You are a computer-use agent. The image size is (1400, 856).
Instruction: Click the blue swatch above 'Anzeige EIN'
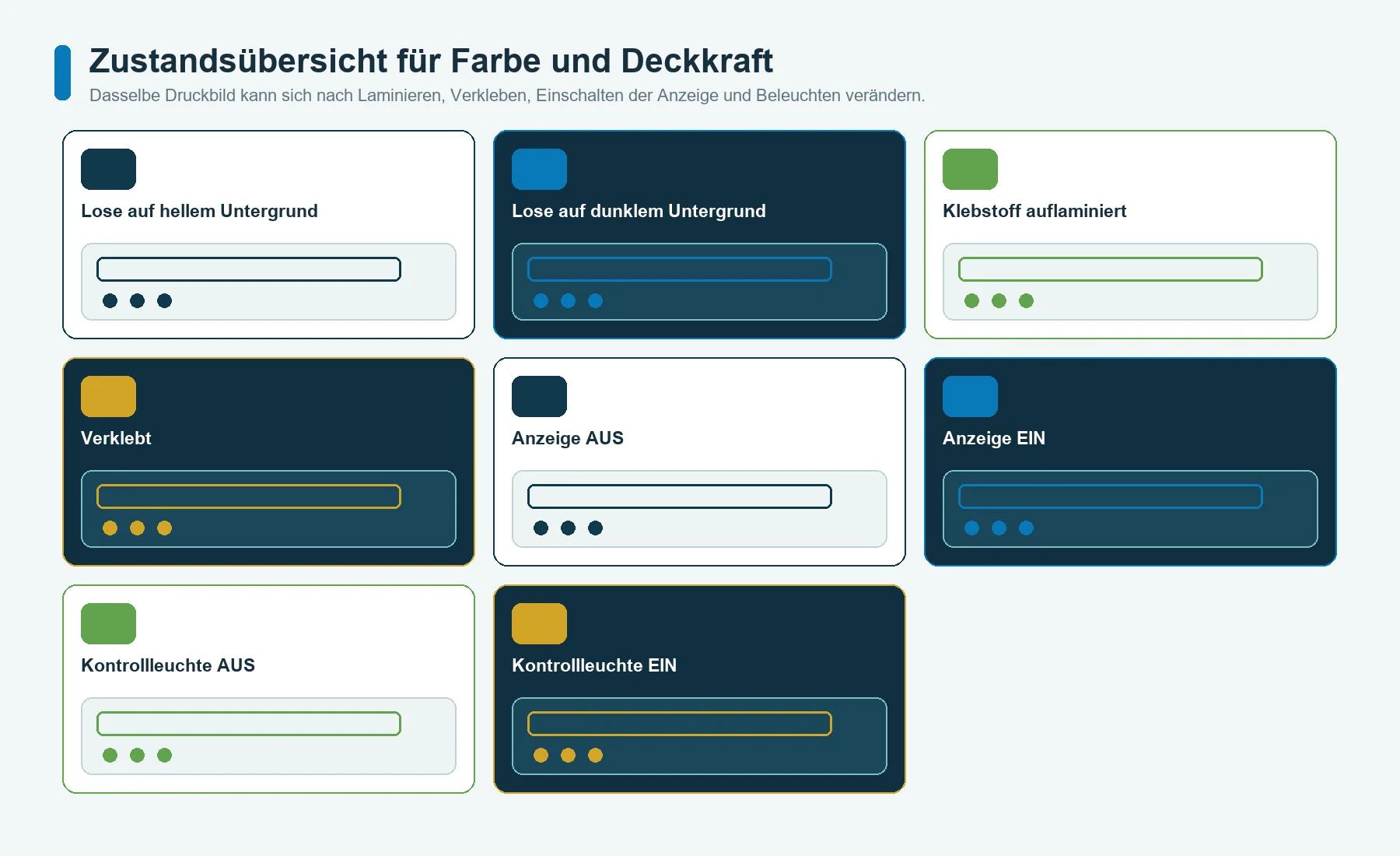pos(970,396)
